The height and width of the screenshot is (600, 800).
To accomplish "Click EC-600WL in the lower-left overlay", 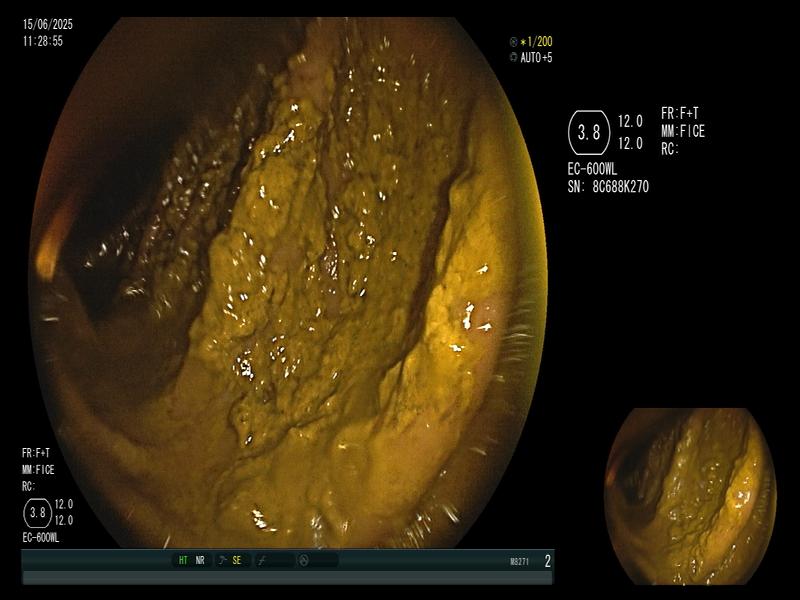I will pyautogui.click(x=41, y=538).
